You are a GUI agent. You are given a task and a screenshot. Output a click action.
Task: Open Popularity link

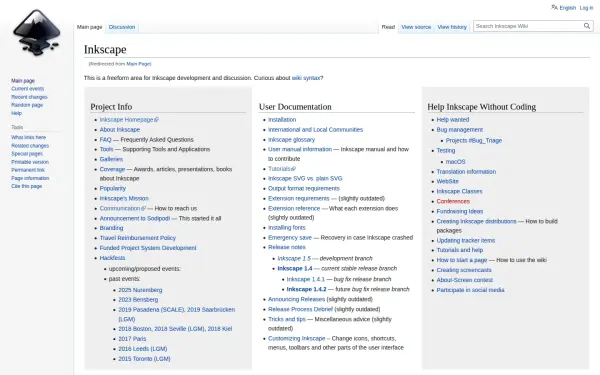click(x=112, y=189)
